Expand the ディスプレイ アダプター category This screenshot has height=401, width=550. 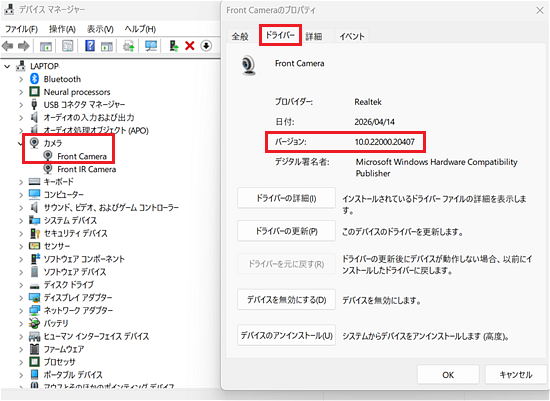(x=21, y=298)
